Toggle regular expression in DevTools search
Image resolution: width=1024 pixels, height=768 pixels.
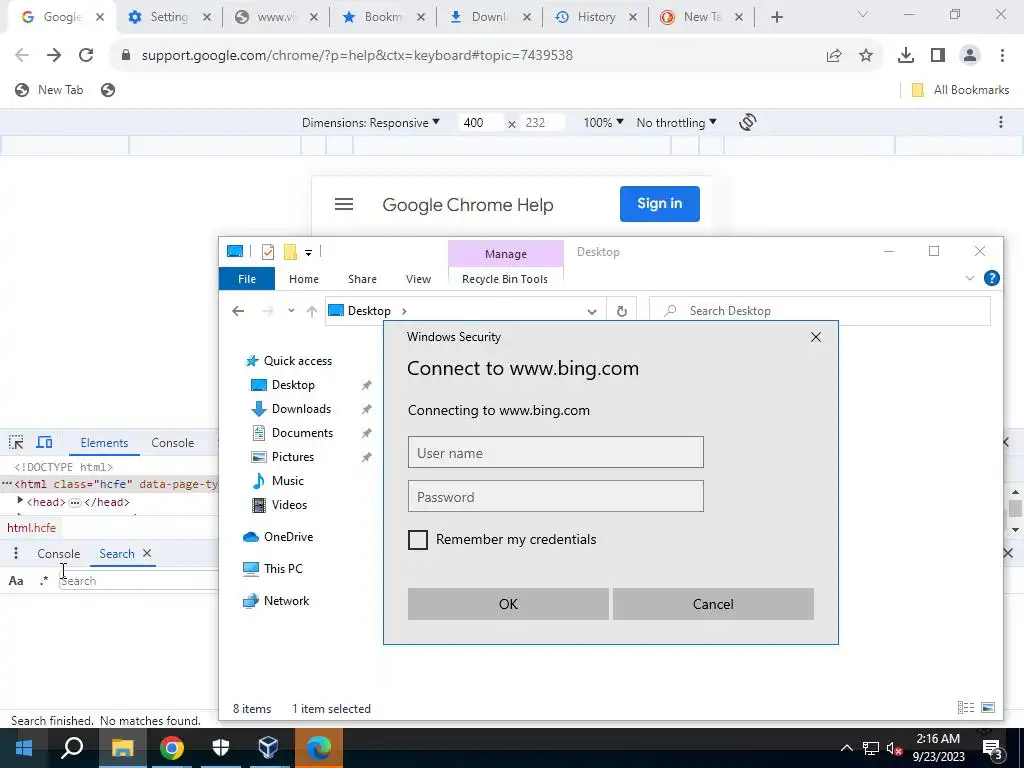[x=44, y=580]
